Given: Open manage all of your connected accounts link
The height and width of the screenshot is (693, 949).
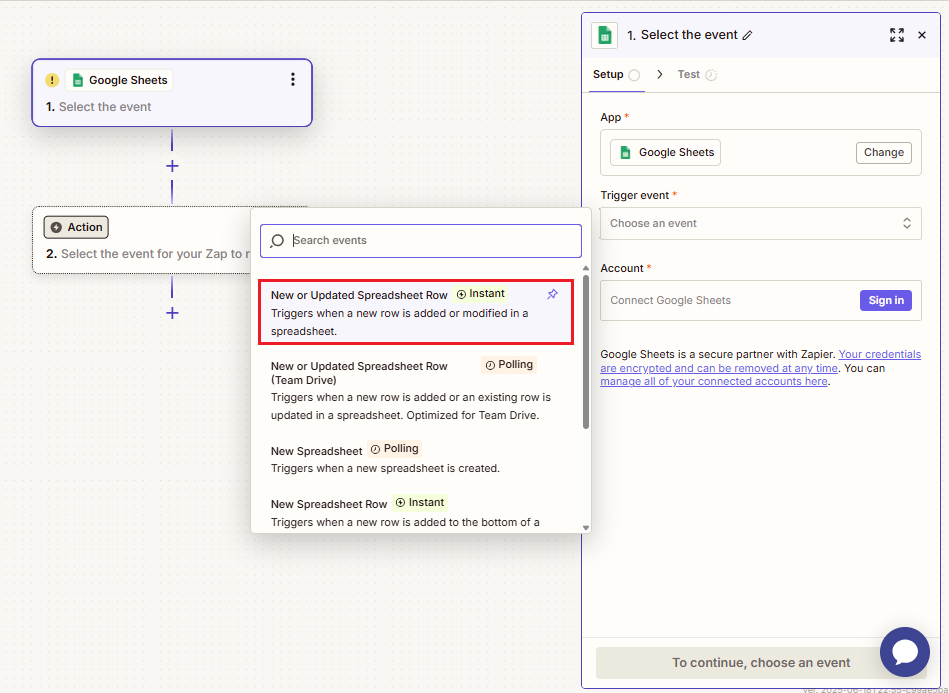Looking at the screenshot, I should 714,381.
